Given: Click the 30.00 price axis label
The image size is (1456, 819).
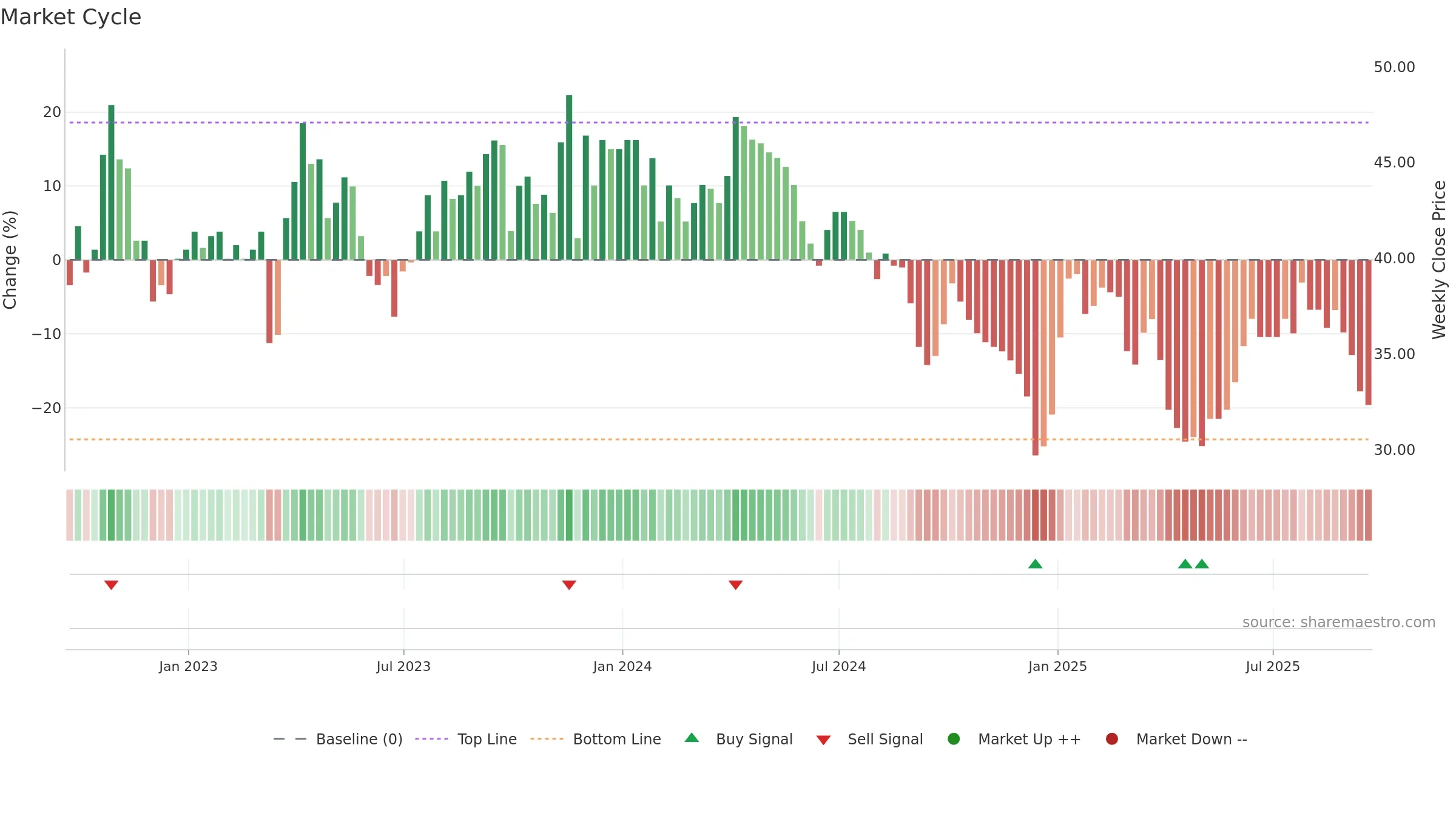Looking at the screenshot, I should (1394, 450).
